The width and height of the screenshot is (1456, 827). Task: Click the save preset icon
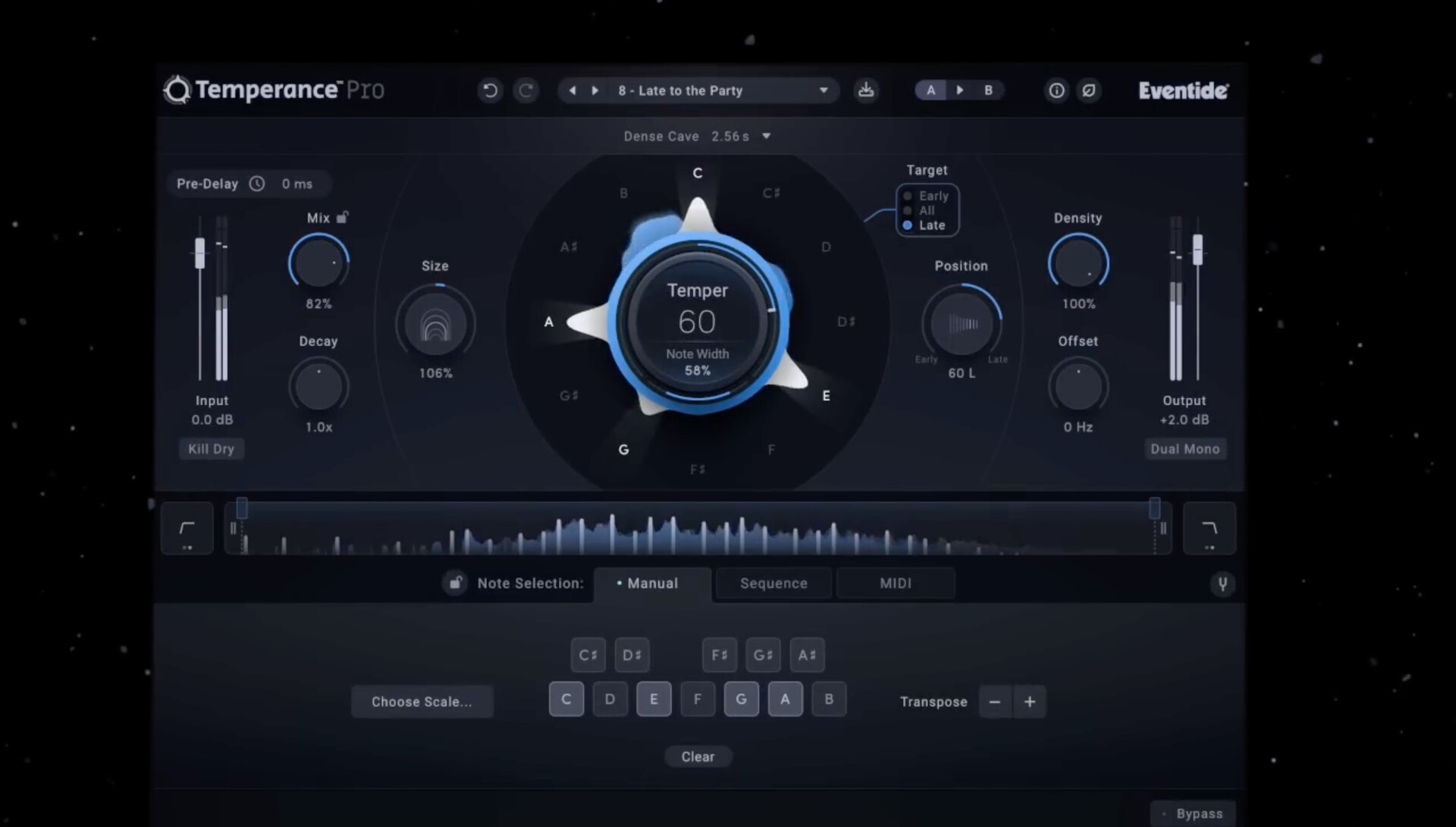[865, 90]
